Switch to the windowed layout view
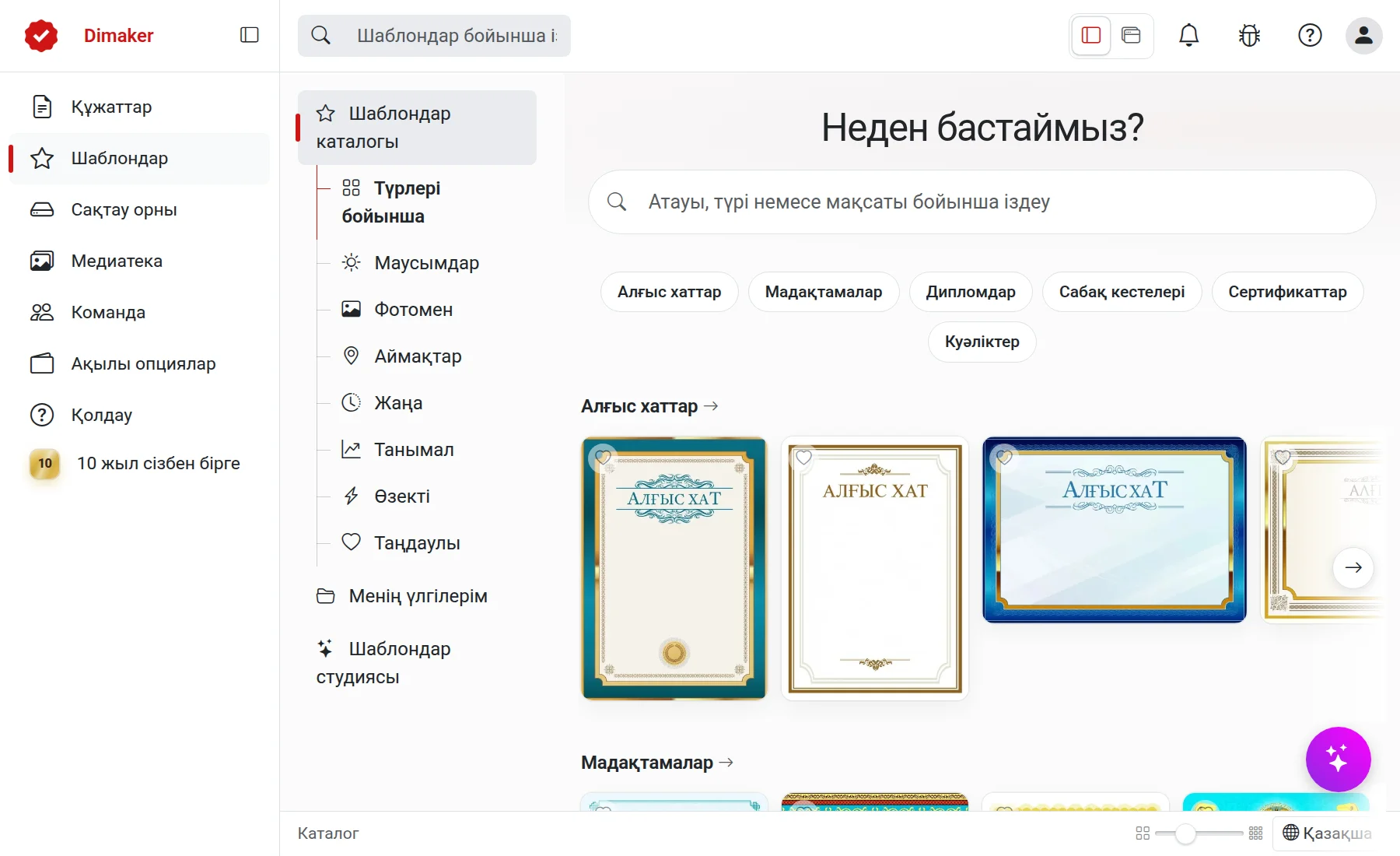Image resolution: width=1400 pixels, height=856 pixels. 1131,35
